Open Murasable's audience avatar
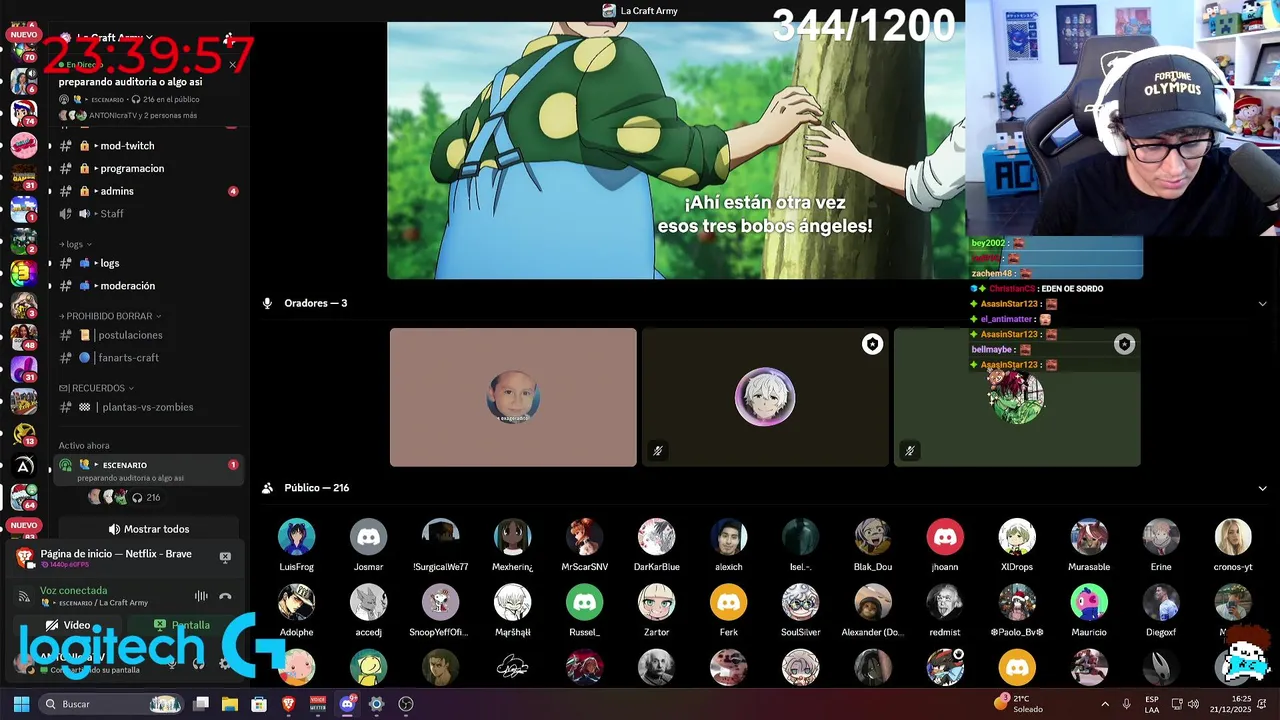Image resolution: width=1280 pixels, height=720 pixels. click(x=1088, y=537)
